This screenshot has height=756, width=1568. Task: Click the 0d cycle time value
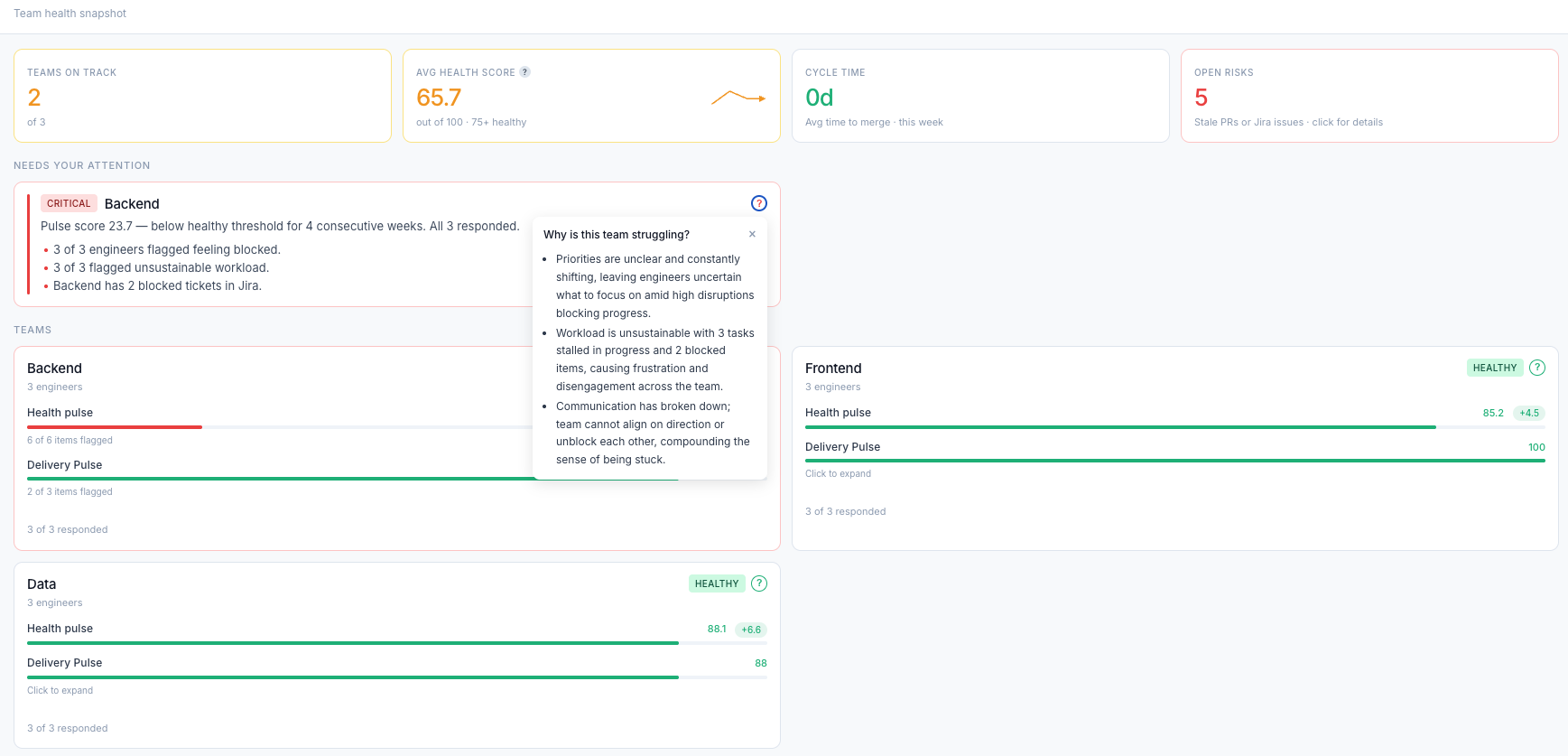pos(819,98)
